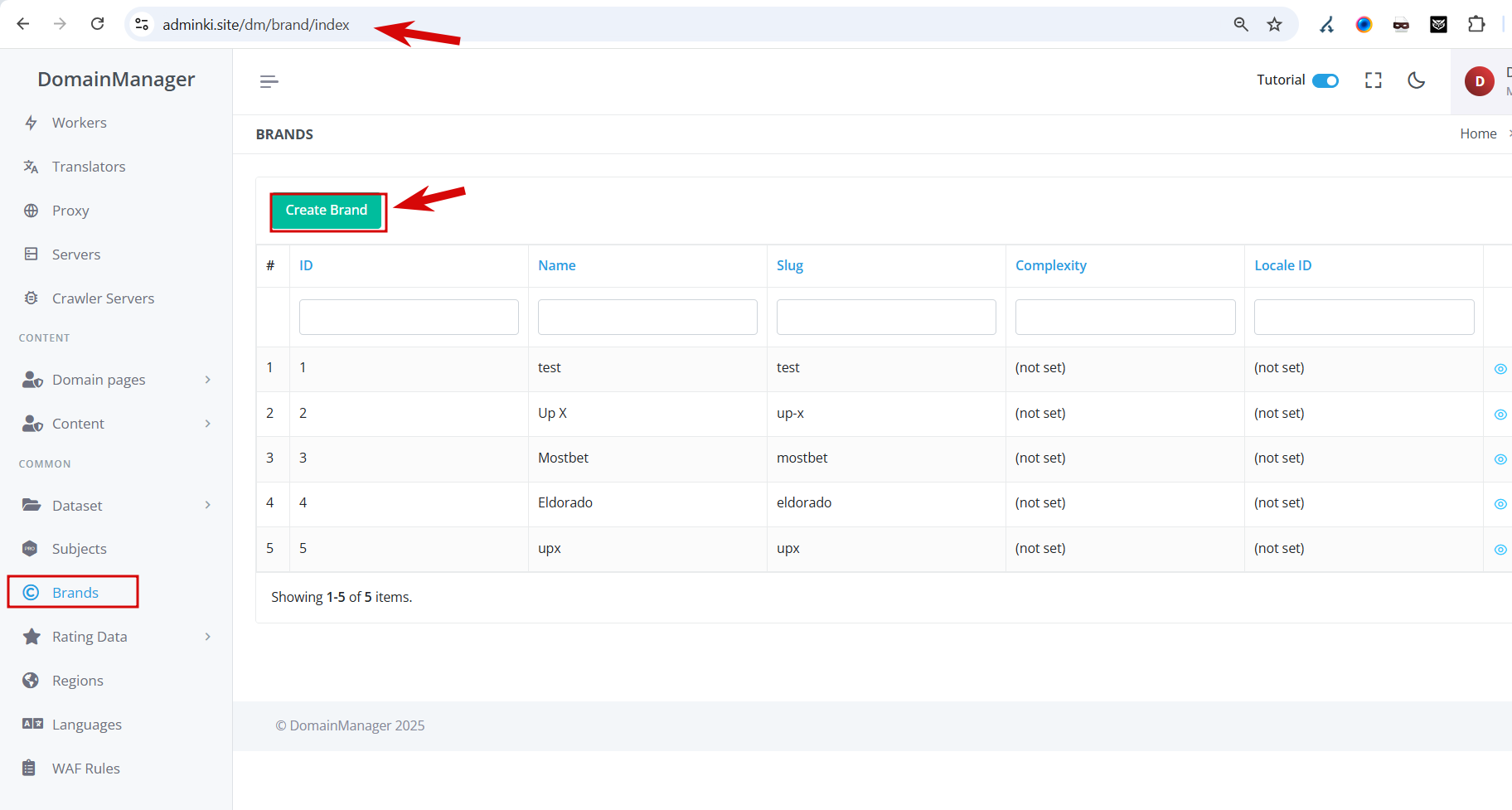Reload the page in browser

click(x=98, y=24)
